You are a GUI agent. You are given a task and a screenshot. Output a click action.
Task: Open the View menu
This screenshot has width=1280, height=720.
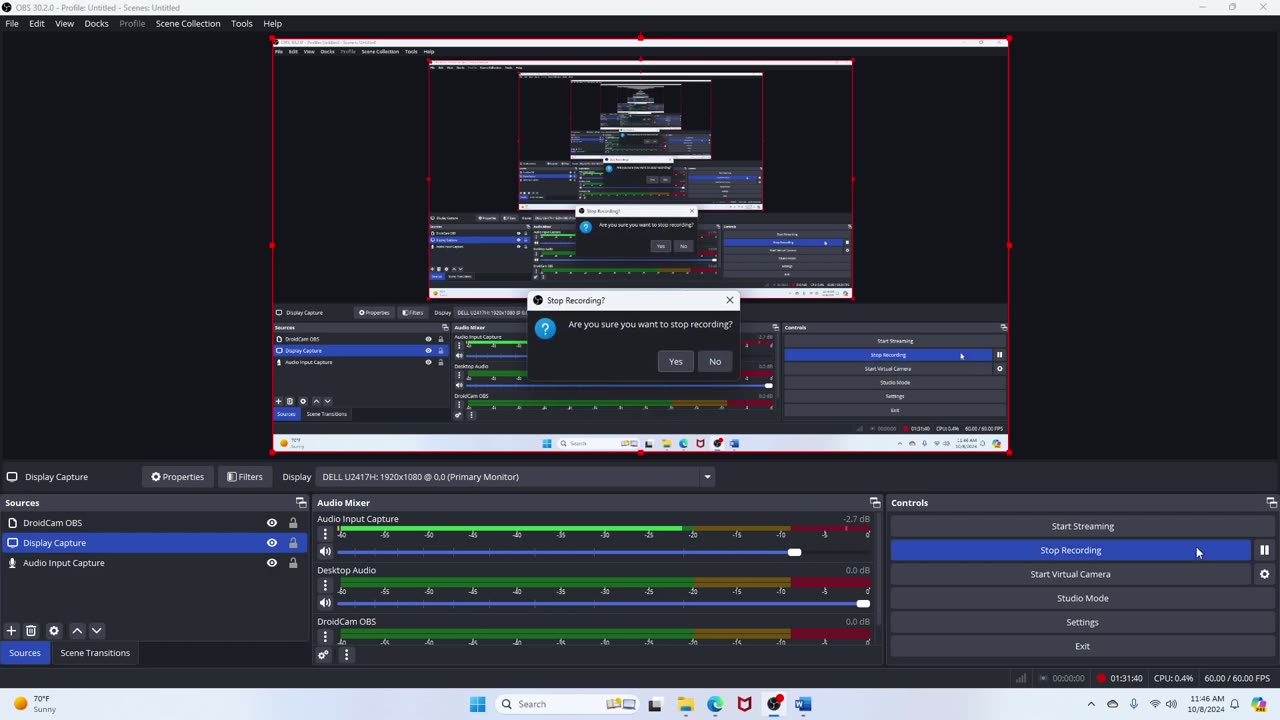point(64,23)
